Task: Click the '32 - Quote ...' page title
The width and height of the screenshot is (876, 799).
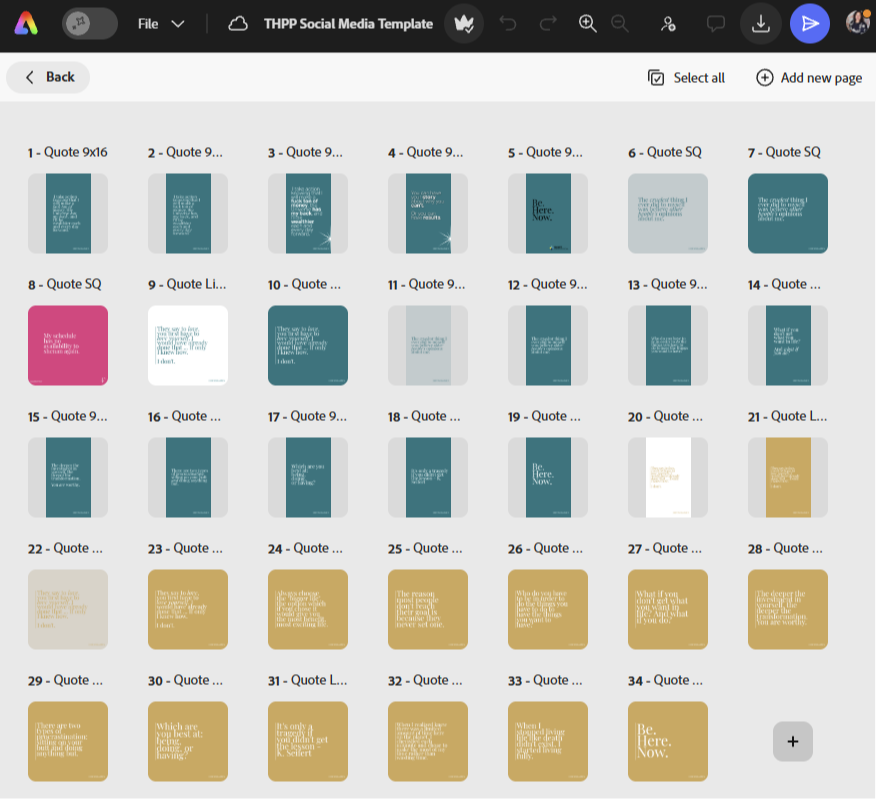Action: point(425,681)
